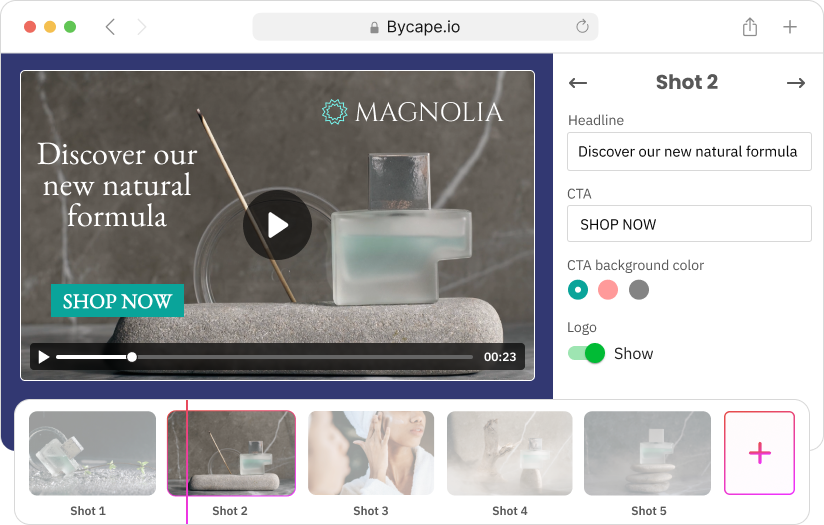Screen dimensions: 824x525
Task: Edit the CTA text field
Action: click(x=689, y=224)
